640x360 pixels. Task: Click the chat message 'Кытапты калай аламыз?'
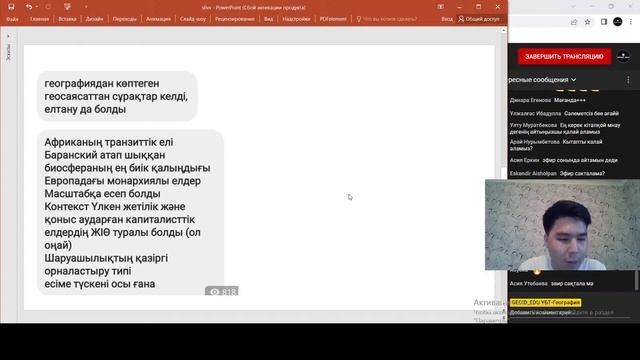click(x=556, y=145)
